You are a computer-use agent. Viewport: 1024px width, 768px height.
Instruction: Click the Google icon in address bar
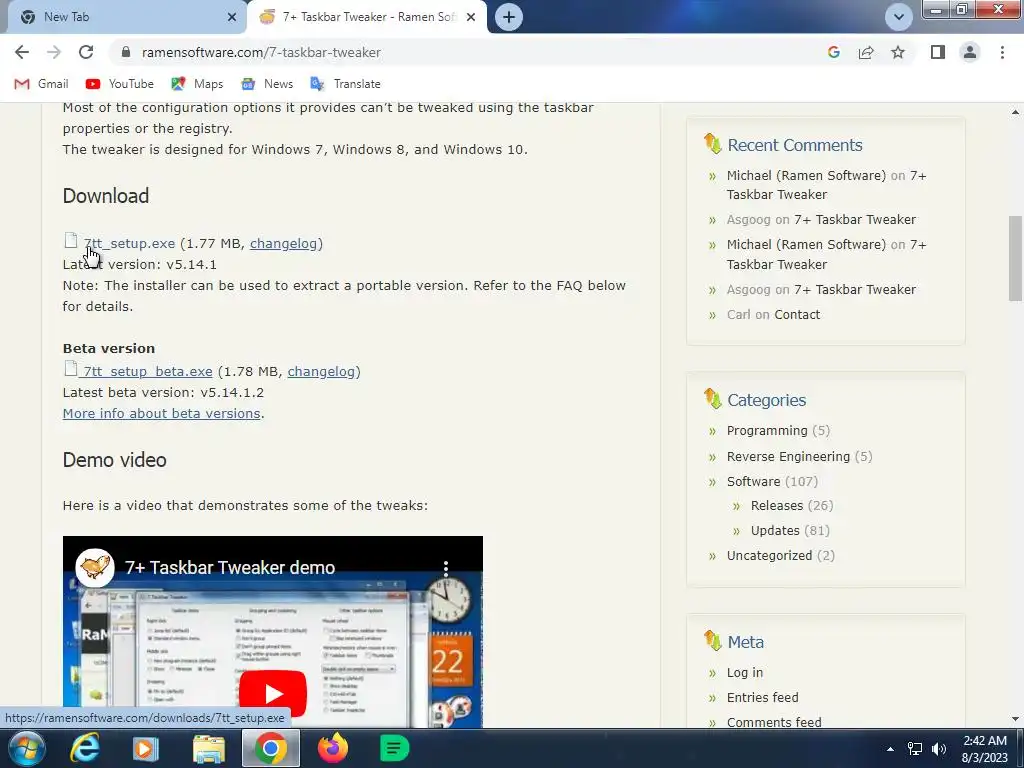coord(833,52)
